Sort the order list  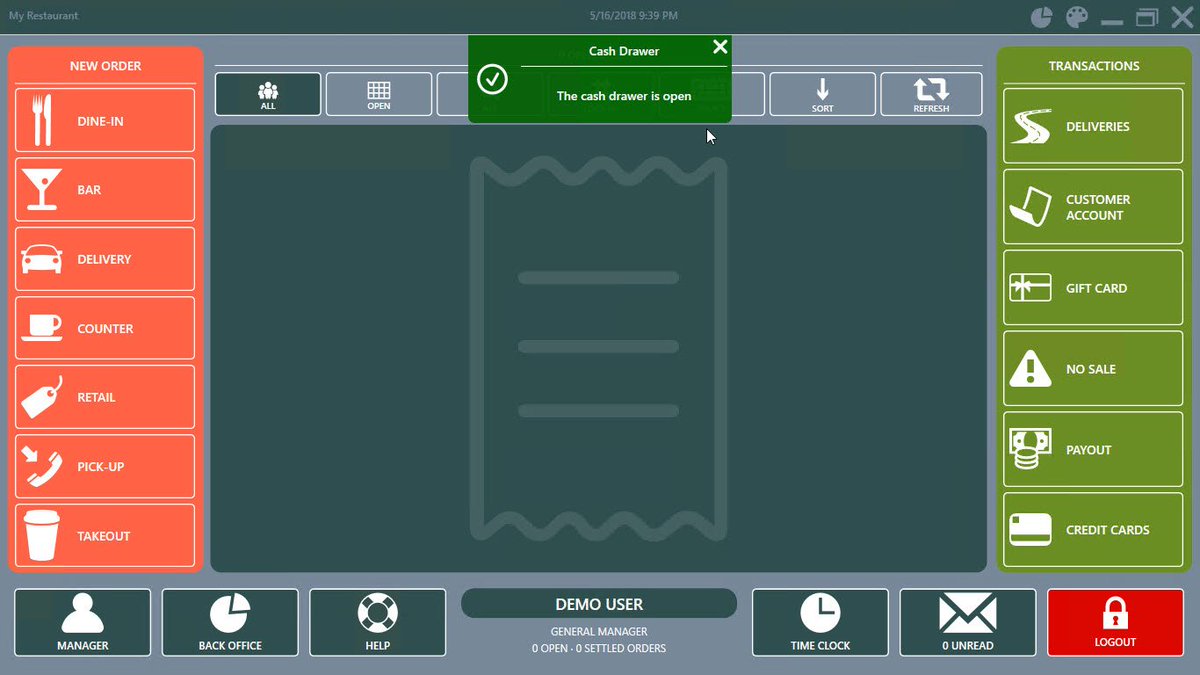tap(822, 95)
